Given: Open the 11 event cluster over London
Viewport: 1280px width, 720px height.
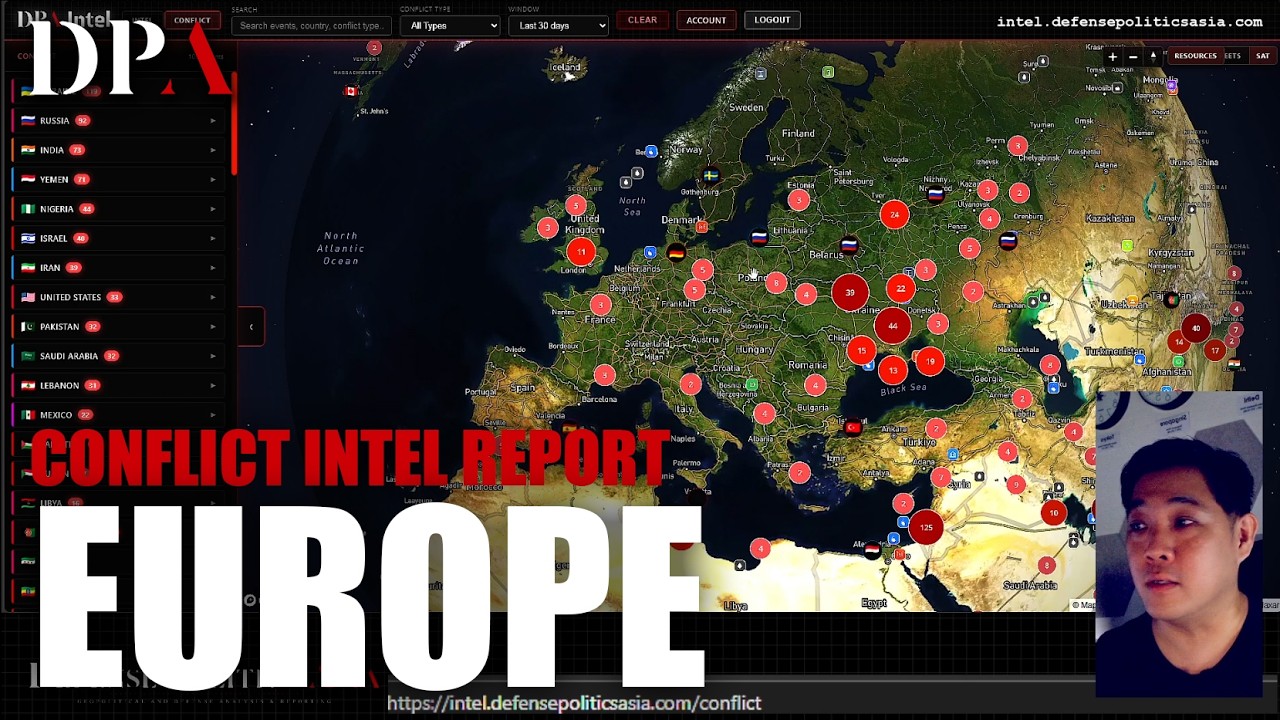Looking at the screenshot, I should (x=581, y=252).
